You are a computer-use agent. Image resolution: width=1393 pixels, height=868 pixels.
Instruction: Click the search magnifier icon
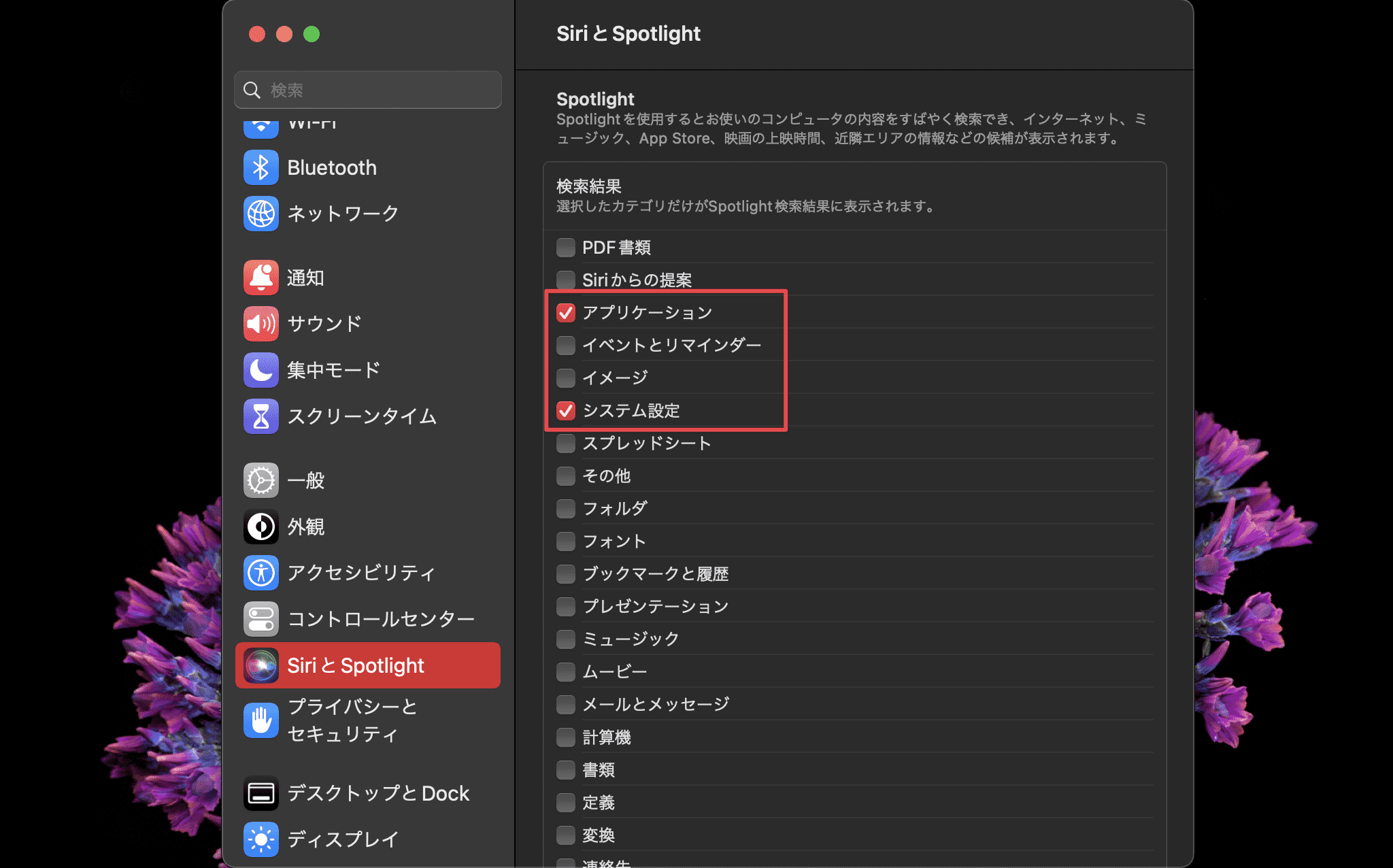pos(252,90)
